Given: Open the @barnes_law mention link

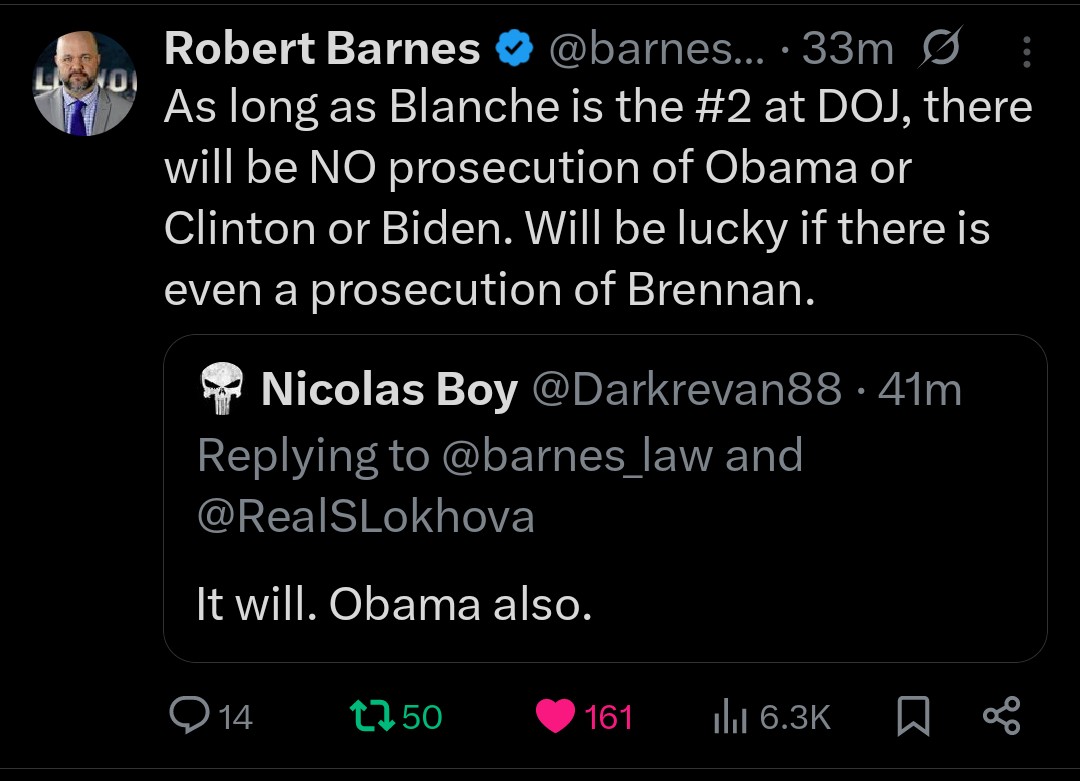Looking at the screenshot, I should pyautogui.click(x=577, y=455).
